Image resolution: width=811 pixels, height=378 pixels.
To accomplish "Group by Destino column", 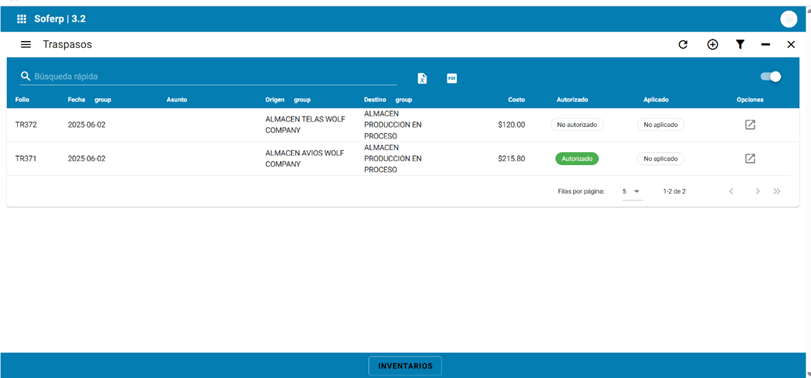I will [404, 100].
